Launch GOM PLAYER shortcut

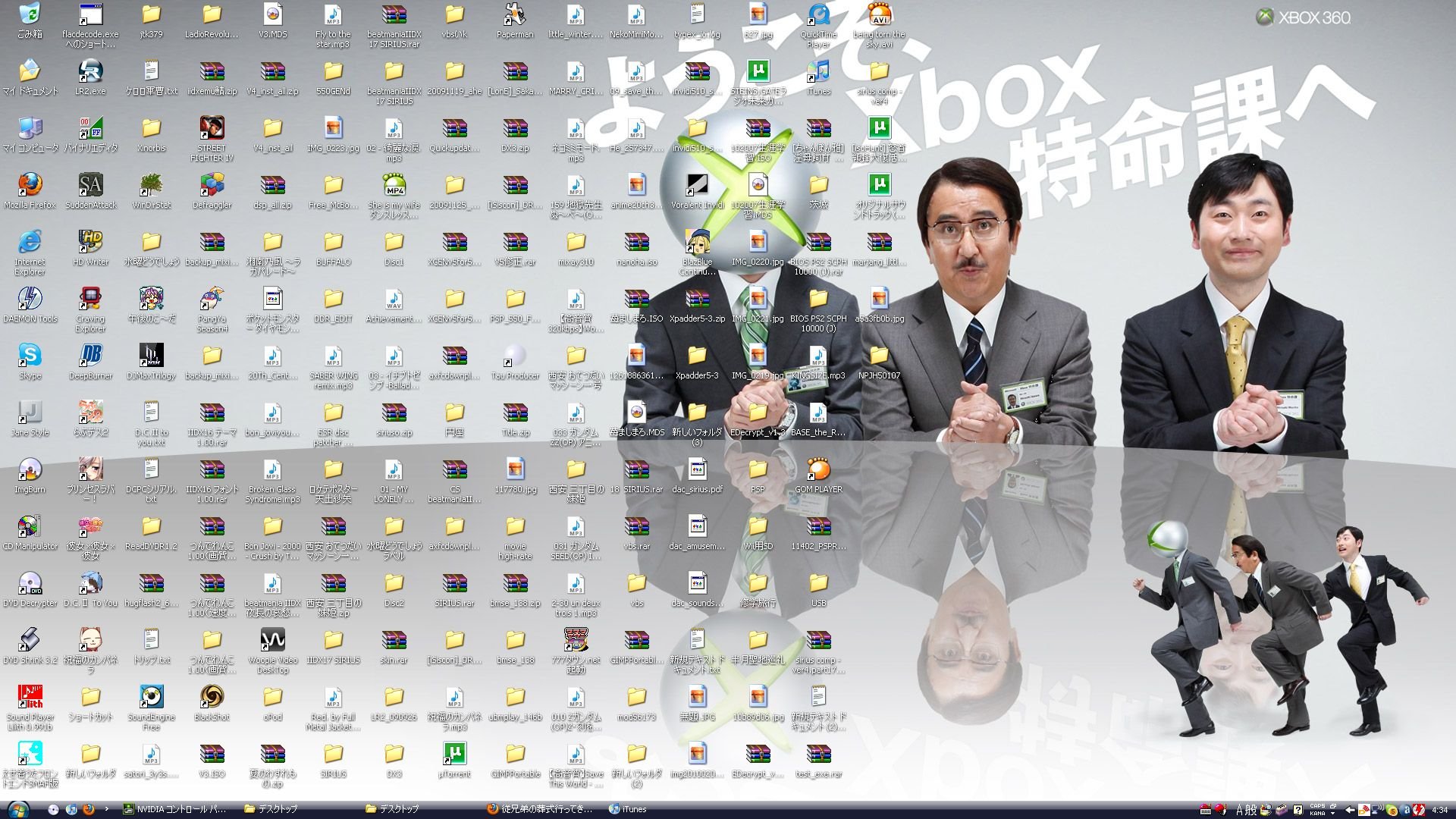click(818, 469)
